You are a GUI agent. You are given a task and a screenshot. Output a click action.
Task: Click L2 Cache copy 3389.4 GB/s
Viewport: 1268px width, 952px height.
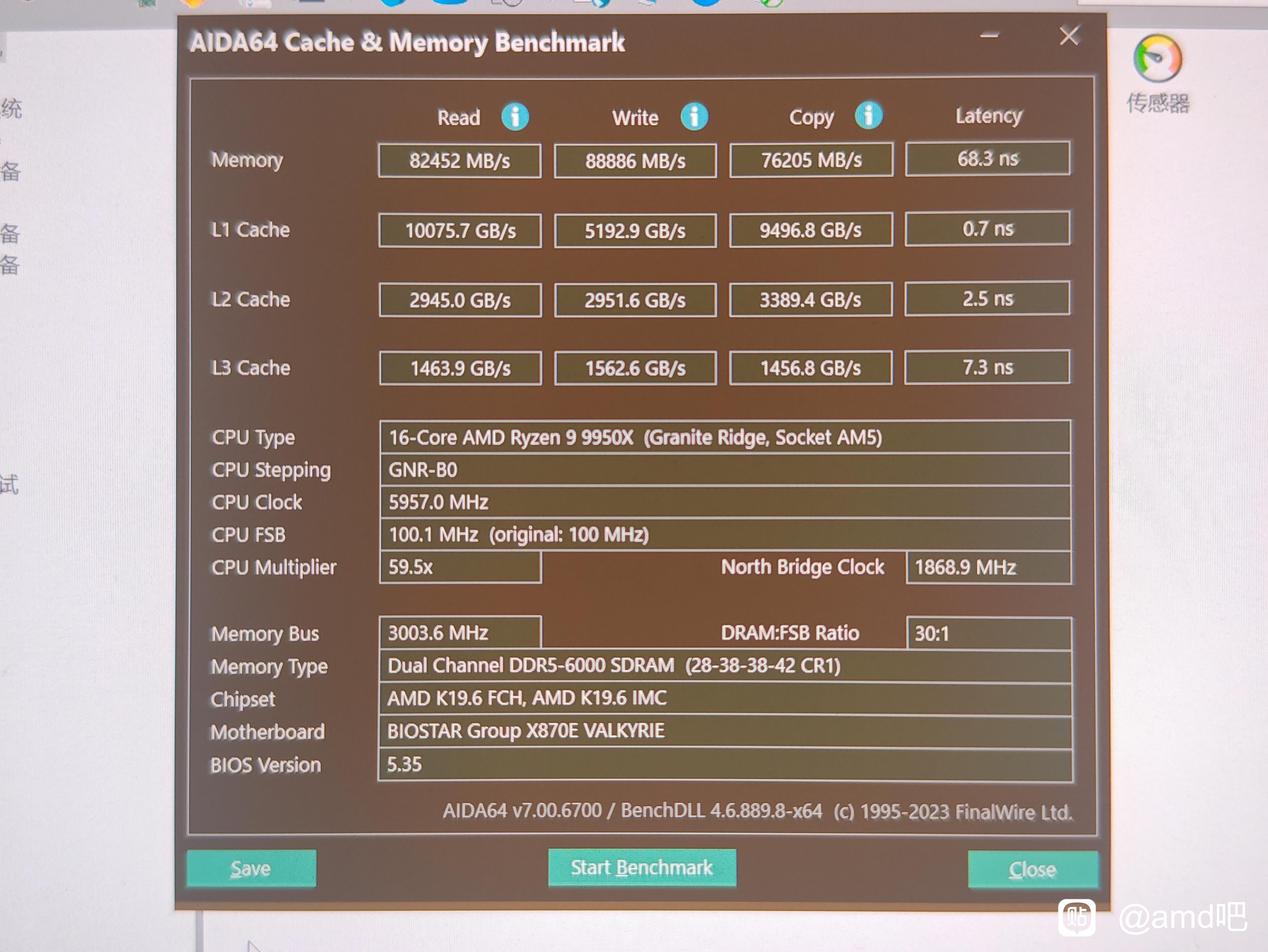811,299
